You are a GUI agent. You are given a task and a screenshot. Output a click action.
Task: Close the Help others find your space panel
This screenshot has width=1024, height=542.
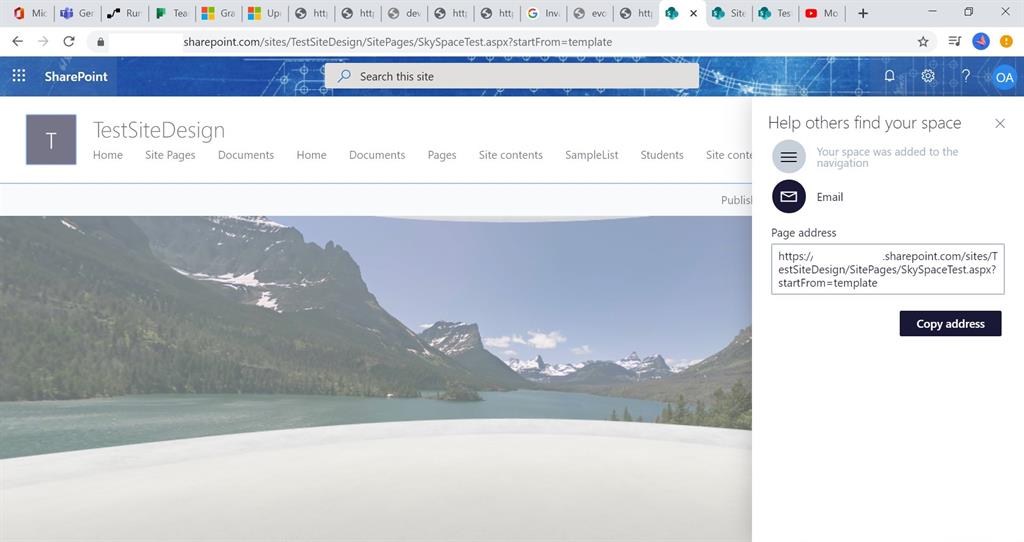(1000, 123)
